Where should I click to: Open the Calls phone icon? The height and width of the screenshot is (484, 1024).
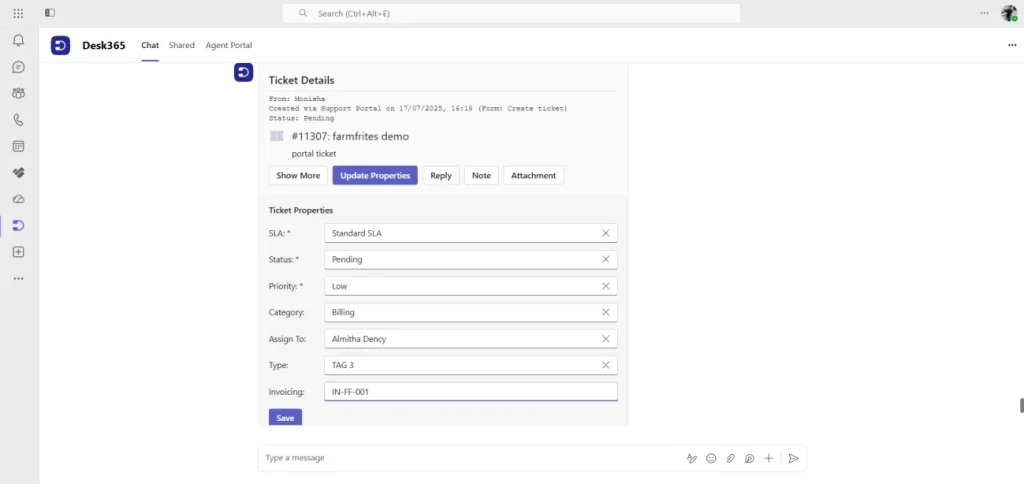point(18,120)
